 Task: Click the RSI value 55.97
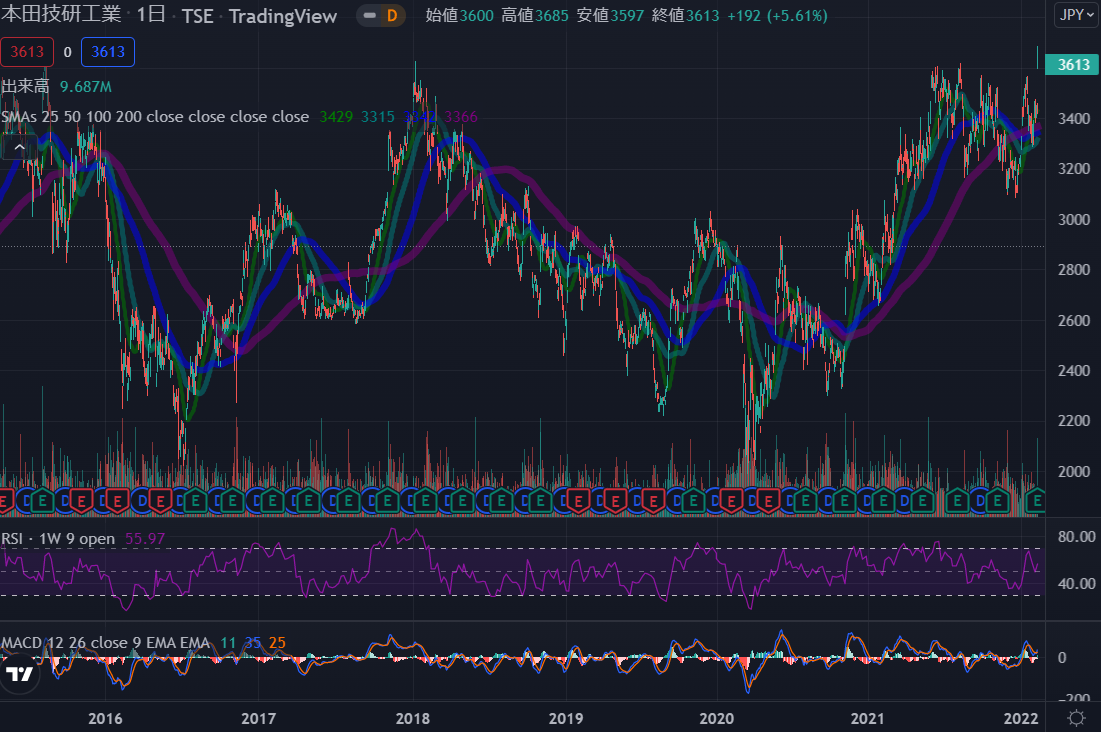pos(145,539)
